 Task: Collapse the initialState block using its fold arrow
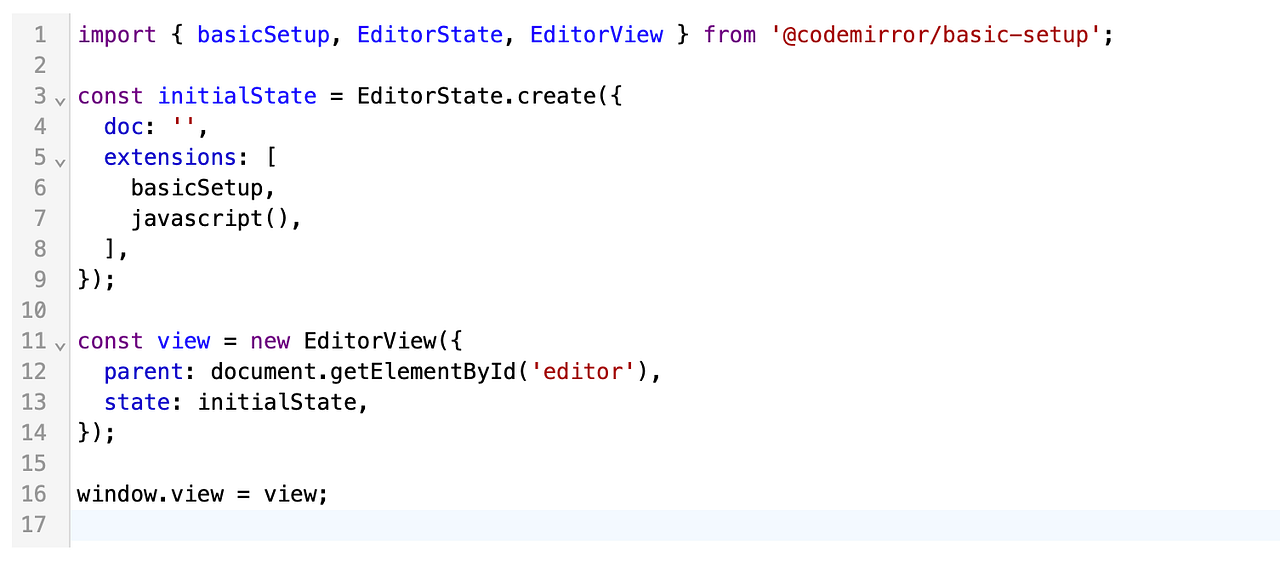pos(59,101)
